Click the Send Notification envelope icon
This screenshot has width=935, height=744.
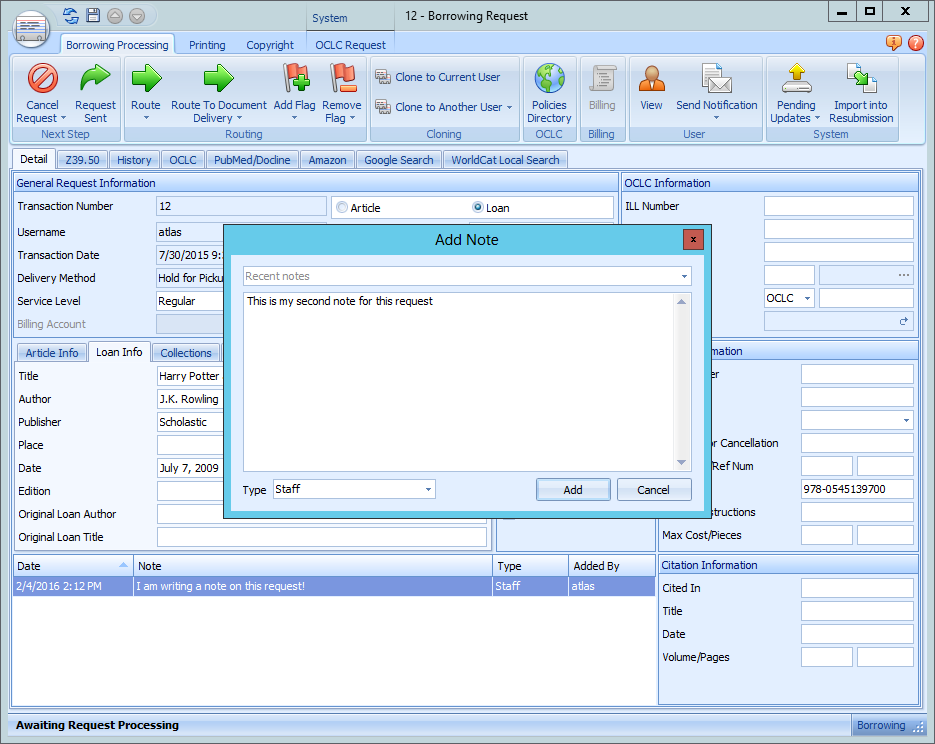pyautogui.click(x=716, y=79)
